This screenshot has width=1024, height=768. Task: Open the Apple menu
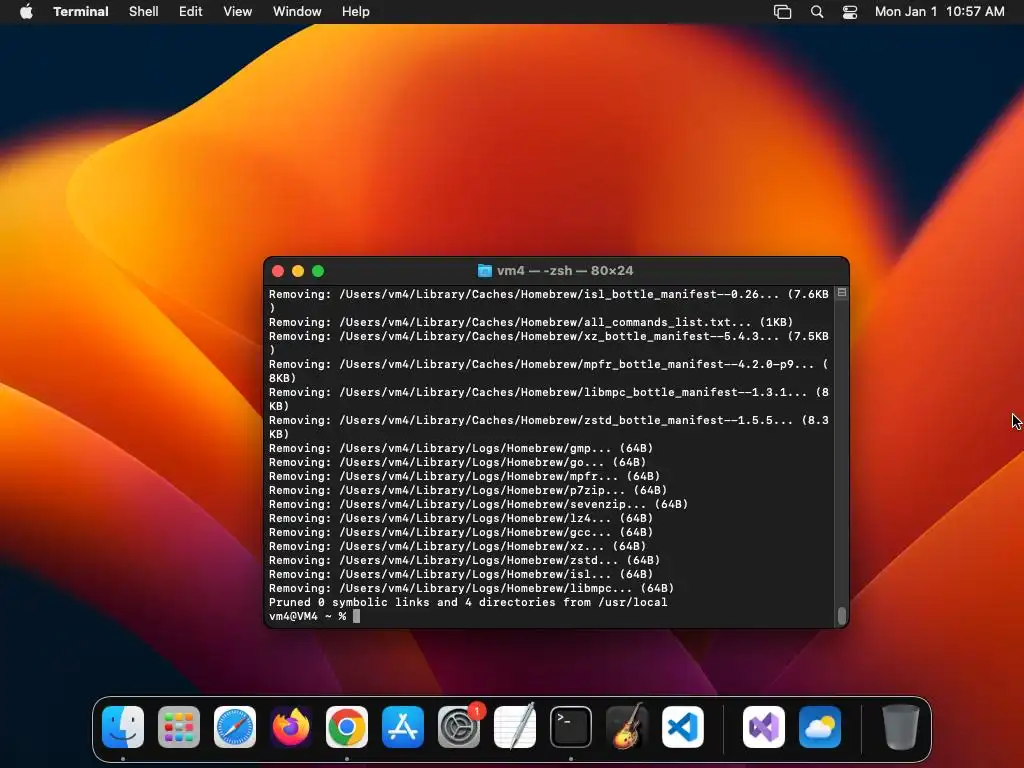point(26,12)
